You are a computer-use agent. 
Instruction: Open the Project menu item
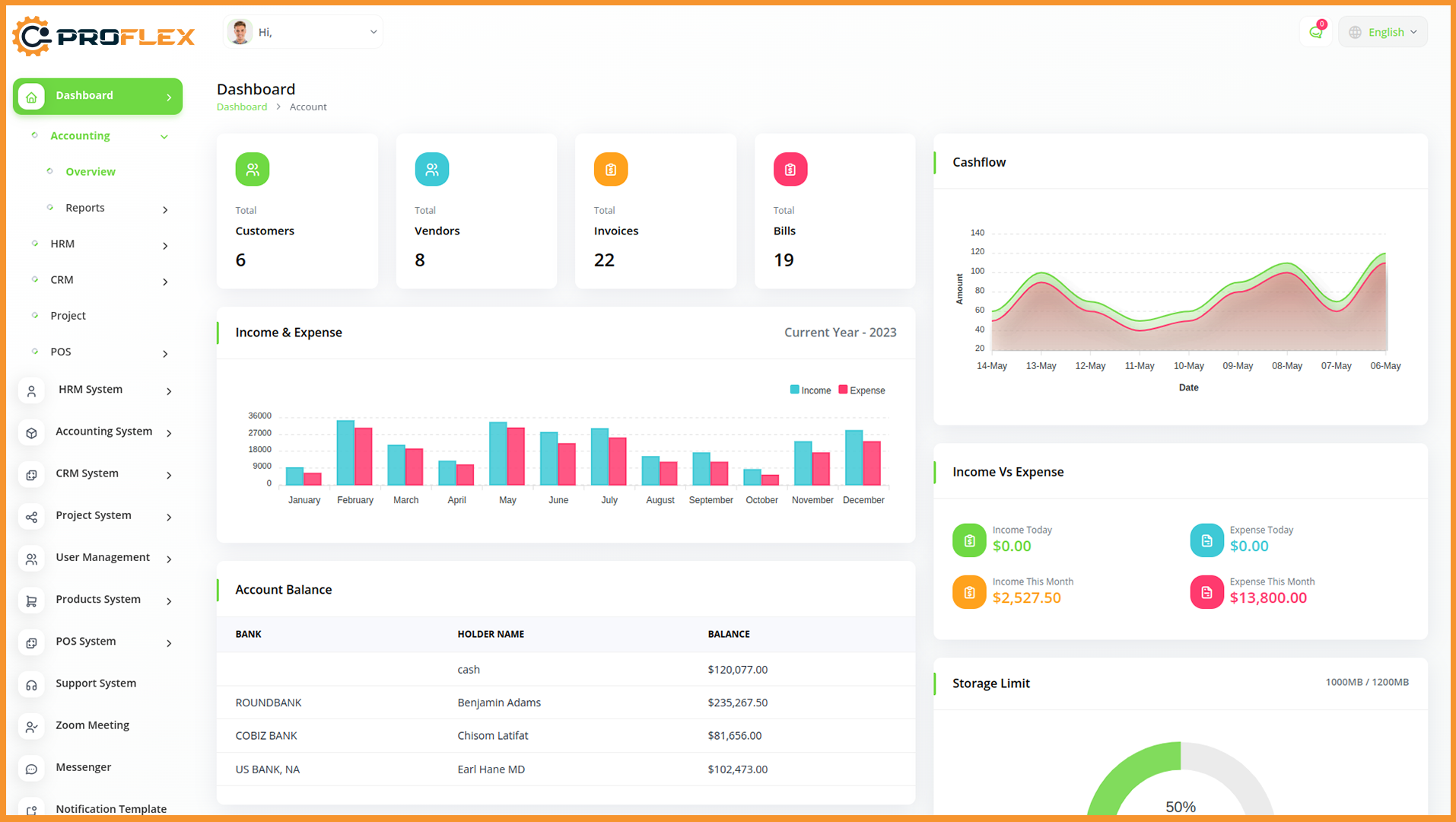68,316
